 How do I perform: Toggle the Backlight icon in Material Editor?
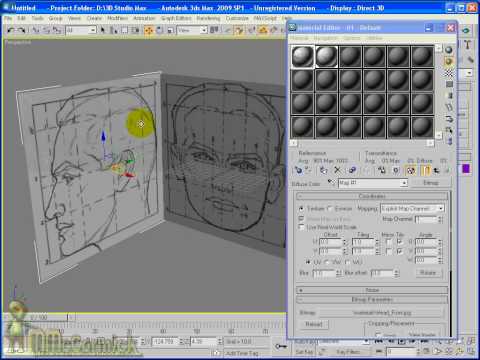pos(449,61)
